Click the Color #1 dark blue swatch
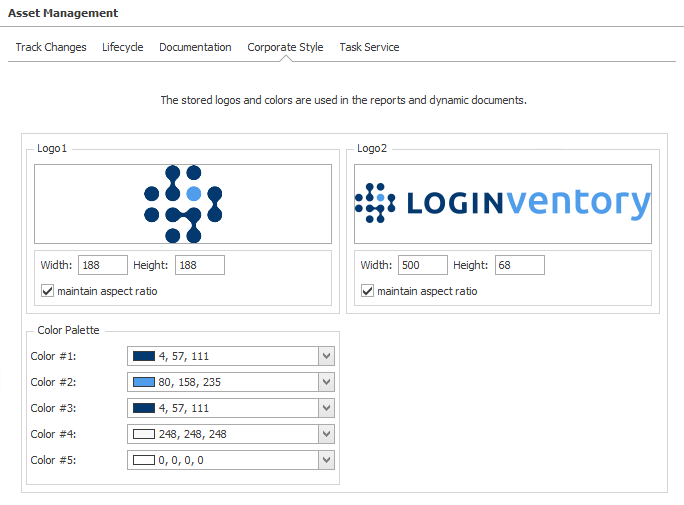 (x=144, y=356)
